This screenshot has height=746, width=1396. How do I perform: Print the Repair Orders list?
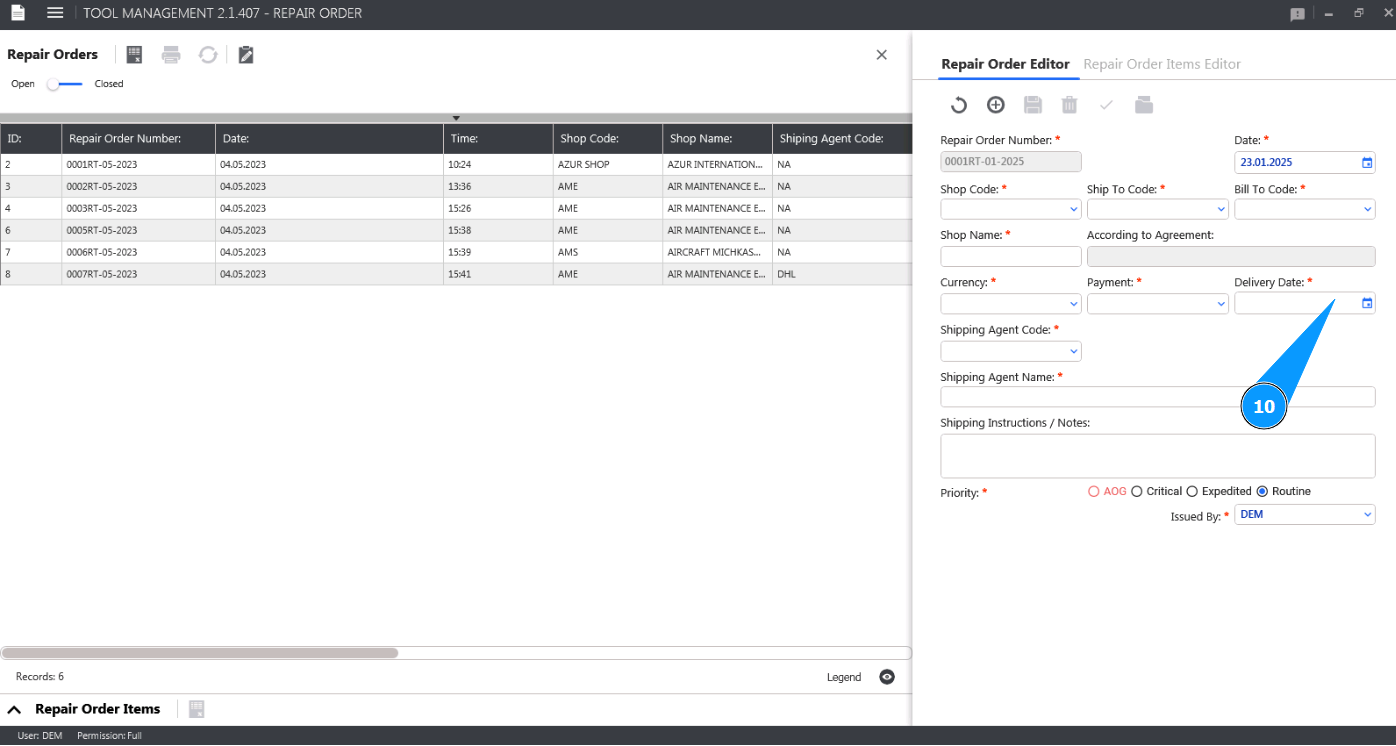(172, 55)
